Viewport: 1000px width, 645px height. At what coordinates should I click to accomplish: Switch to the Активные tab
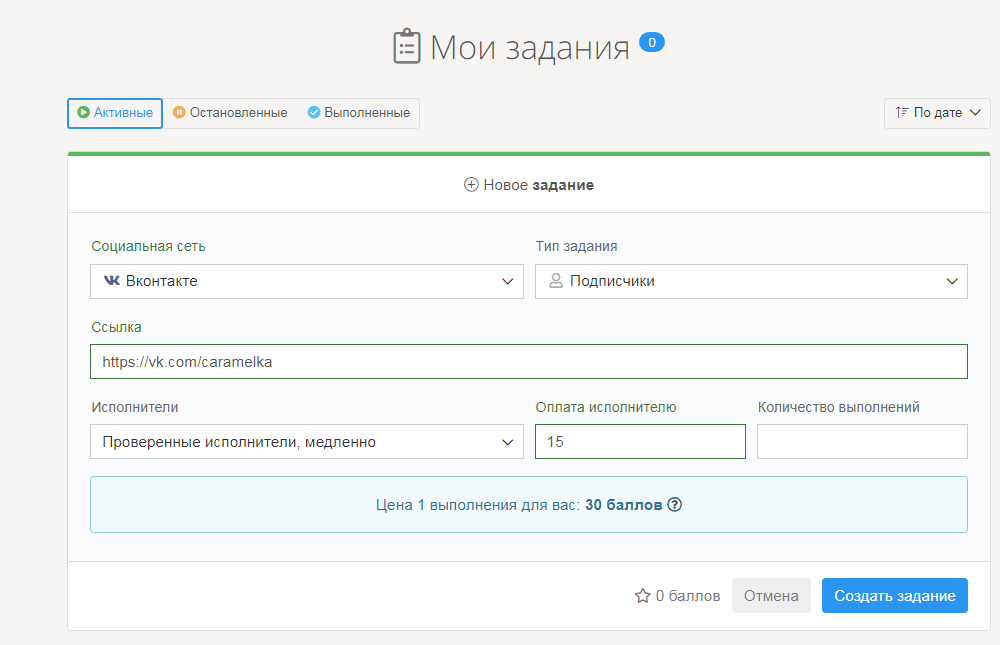pyautogui.click(x=115, y=113)
